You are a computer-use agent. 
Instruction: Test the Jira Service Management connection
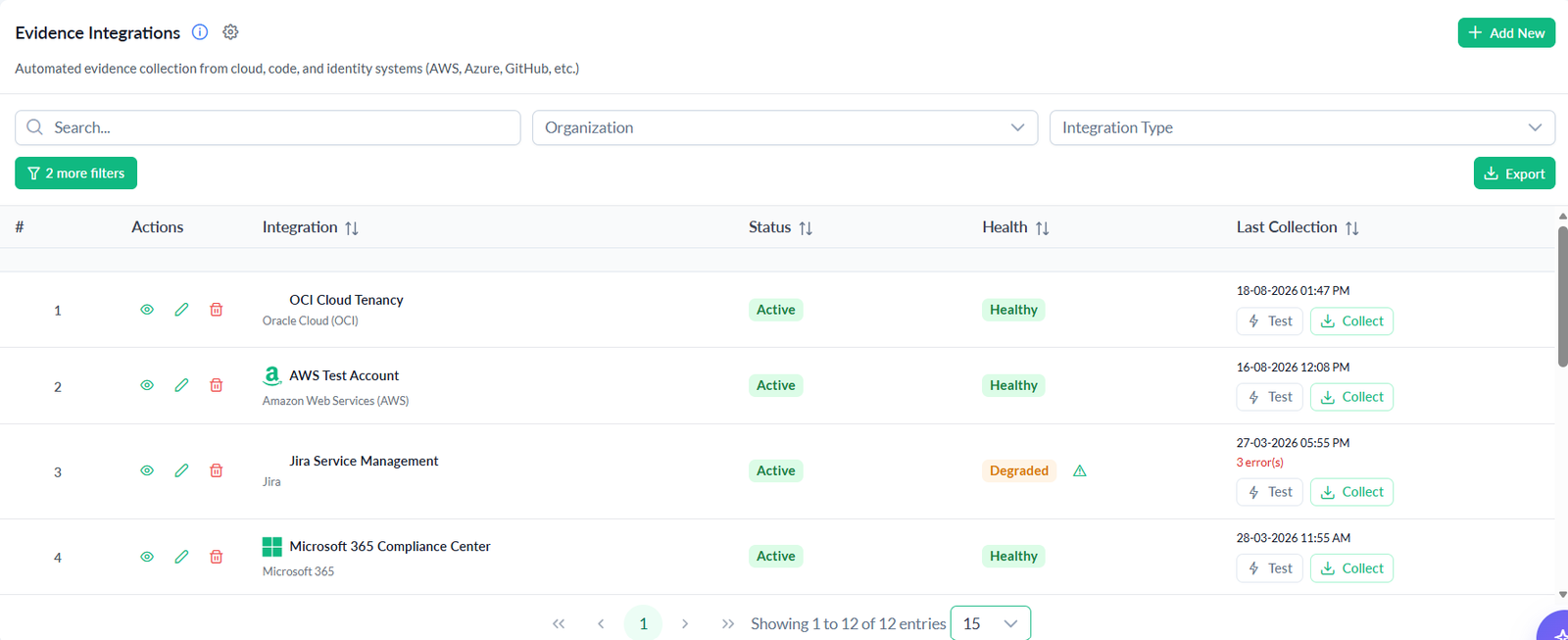coord(1270,492)
